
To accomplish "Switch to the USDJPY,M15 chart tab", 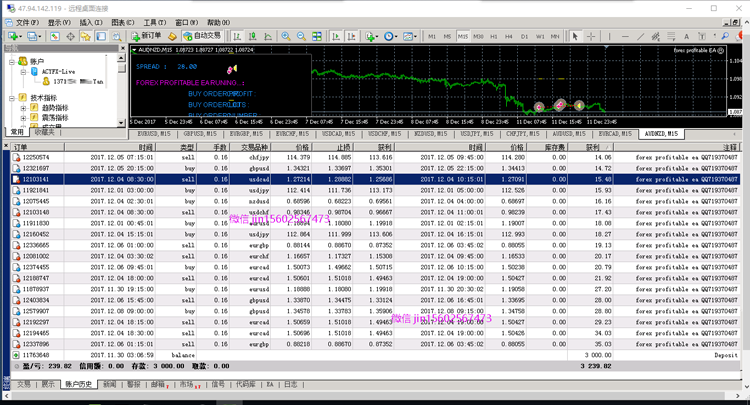I will (476, 134).
